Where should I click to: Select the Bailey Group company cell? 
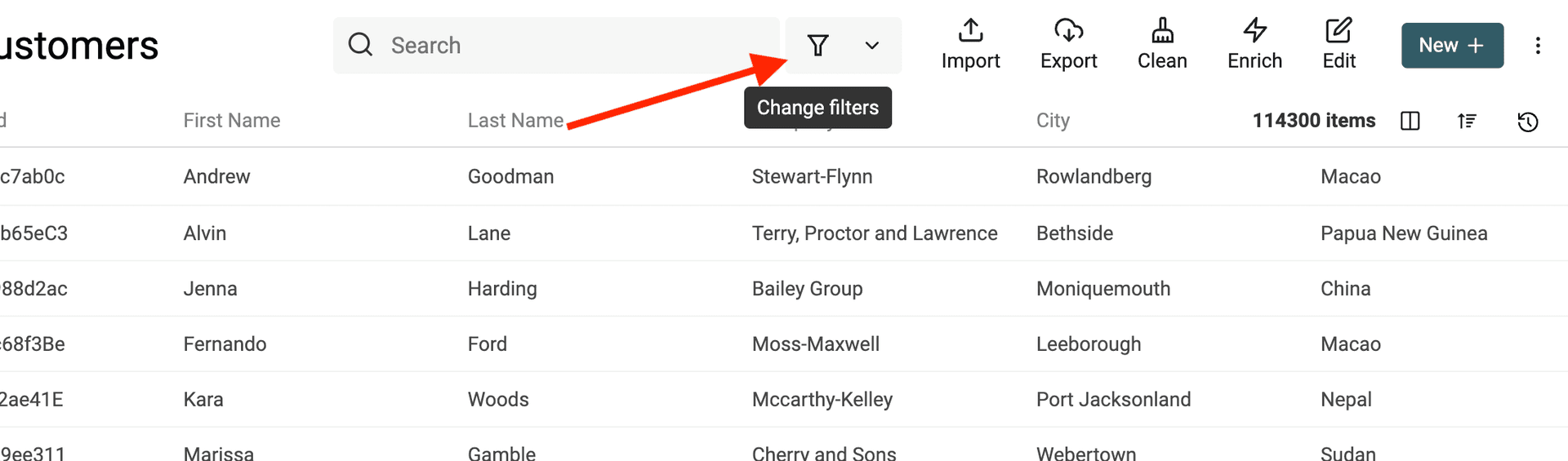pyautogui.click(x=807, y=289)
